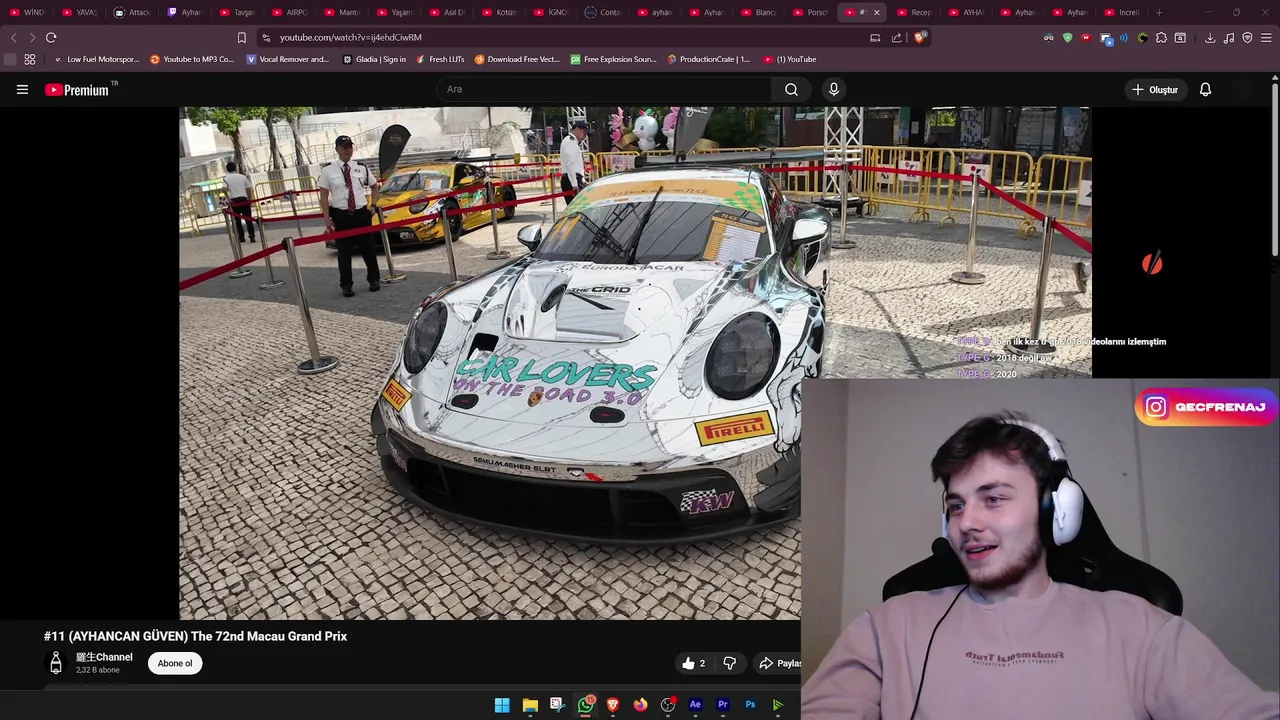This screenshot has height=720, width=1280.
Task: Open the Brave VPN shield icon
Action: coord(1248,37)
